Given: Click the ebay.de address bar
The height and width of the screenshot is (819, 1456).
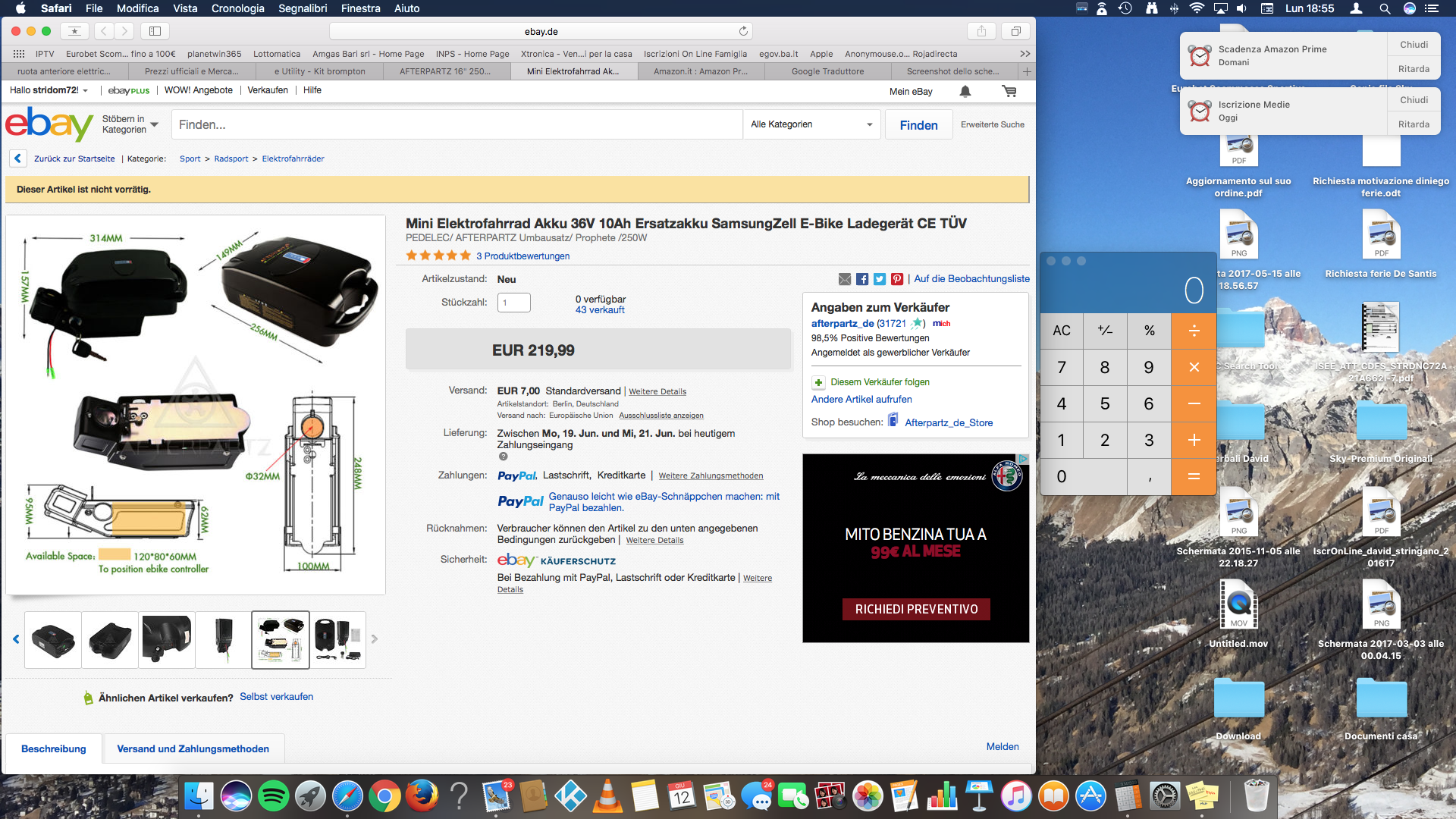Looking at the screenshot, I should [x=541, y=31].
